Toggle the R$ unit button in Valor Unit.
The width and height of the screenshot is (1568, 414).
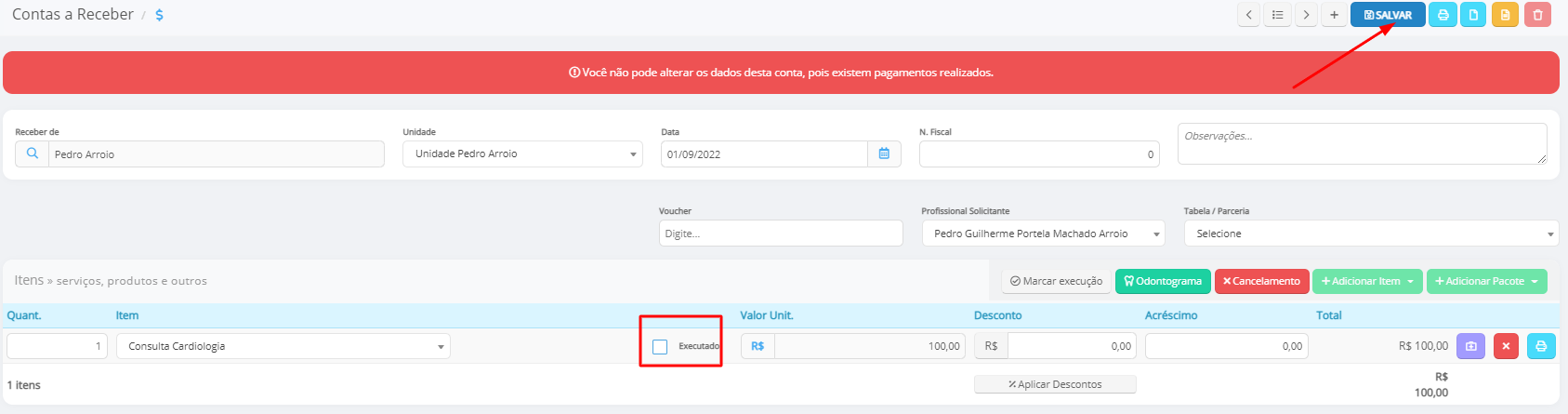(x=758, y=346)
